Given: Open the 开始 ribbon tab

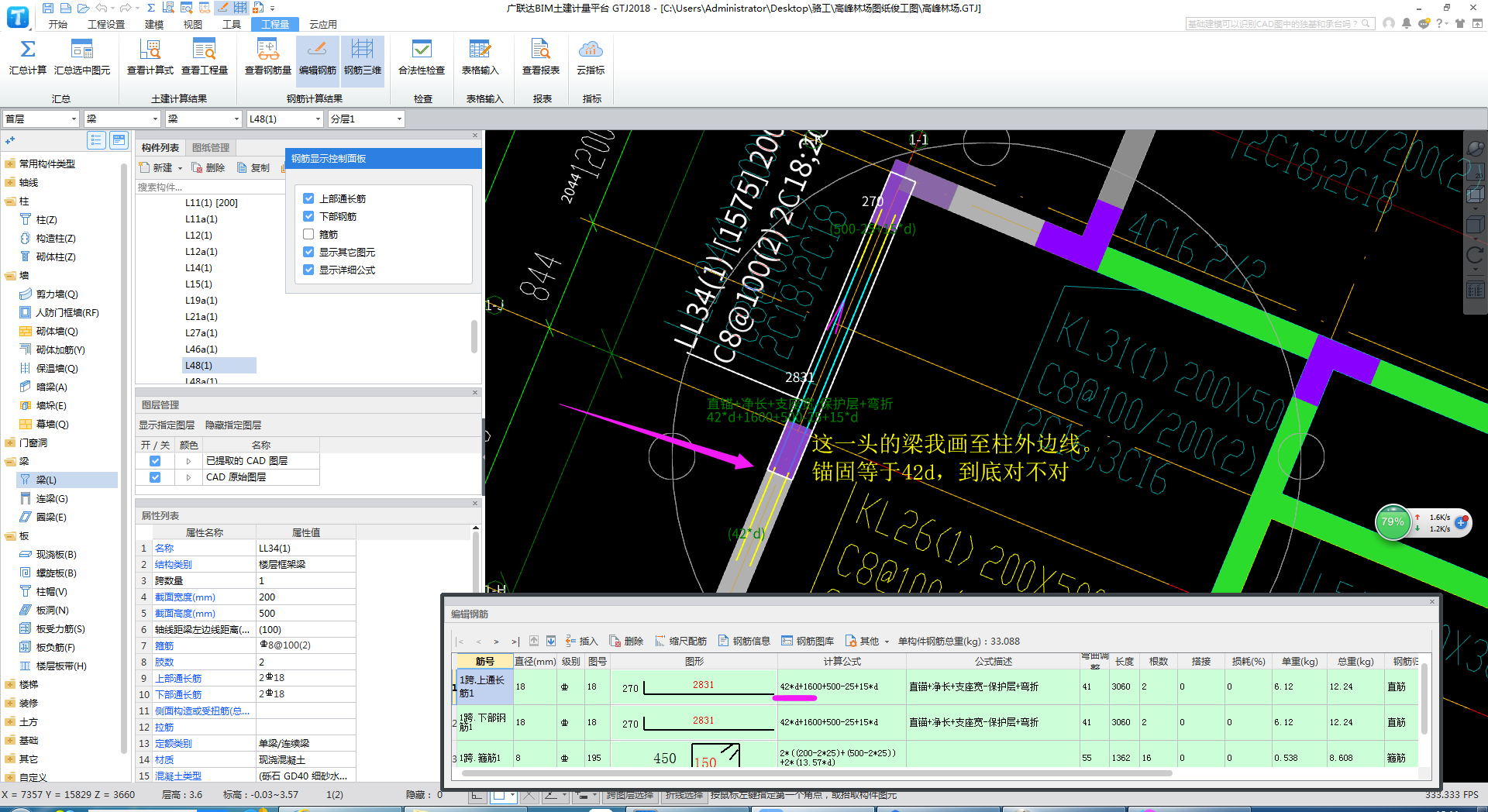Looking at the screenshot, I should click(58, 24).
